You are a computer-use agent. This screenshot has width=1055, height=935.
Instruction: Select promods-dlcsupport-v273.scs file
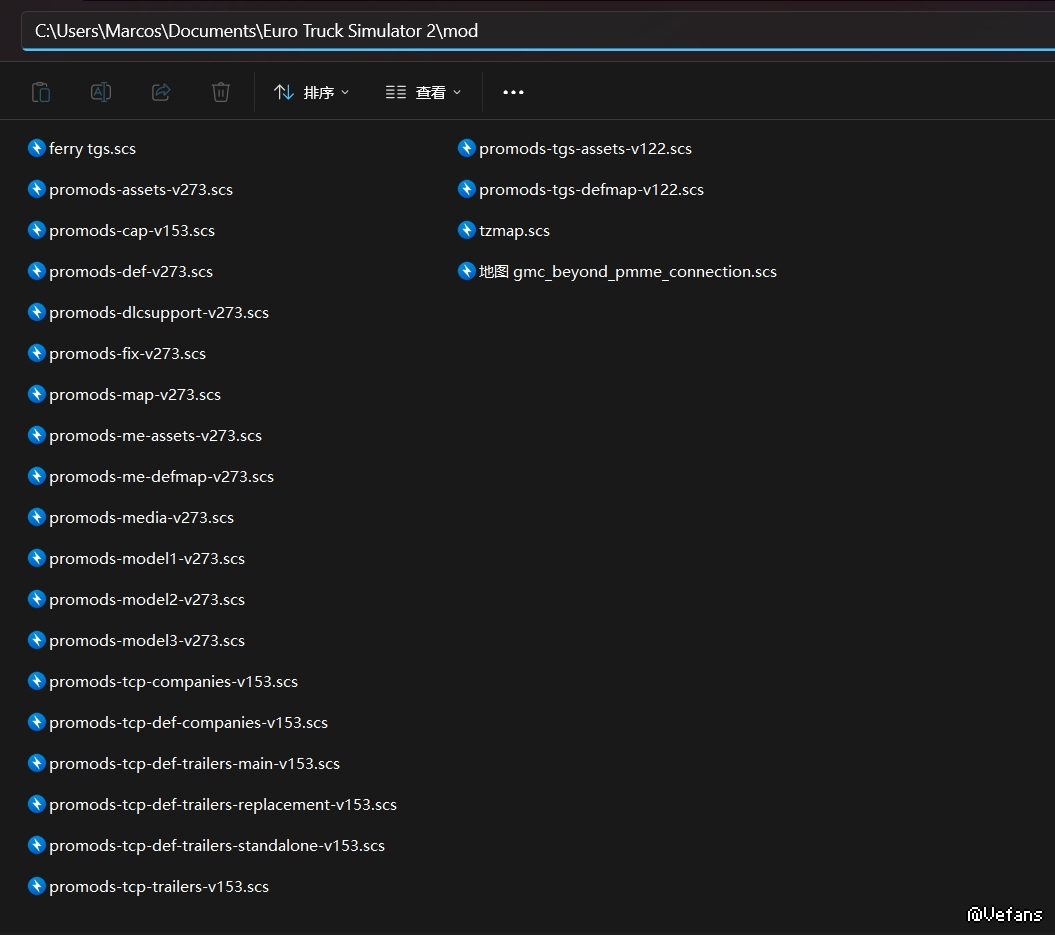coord(158,312)
